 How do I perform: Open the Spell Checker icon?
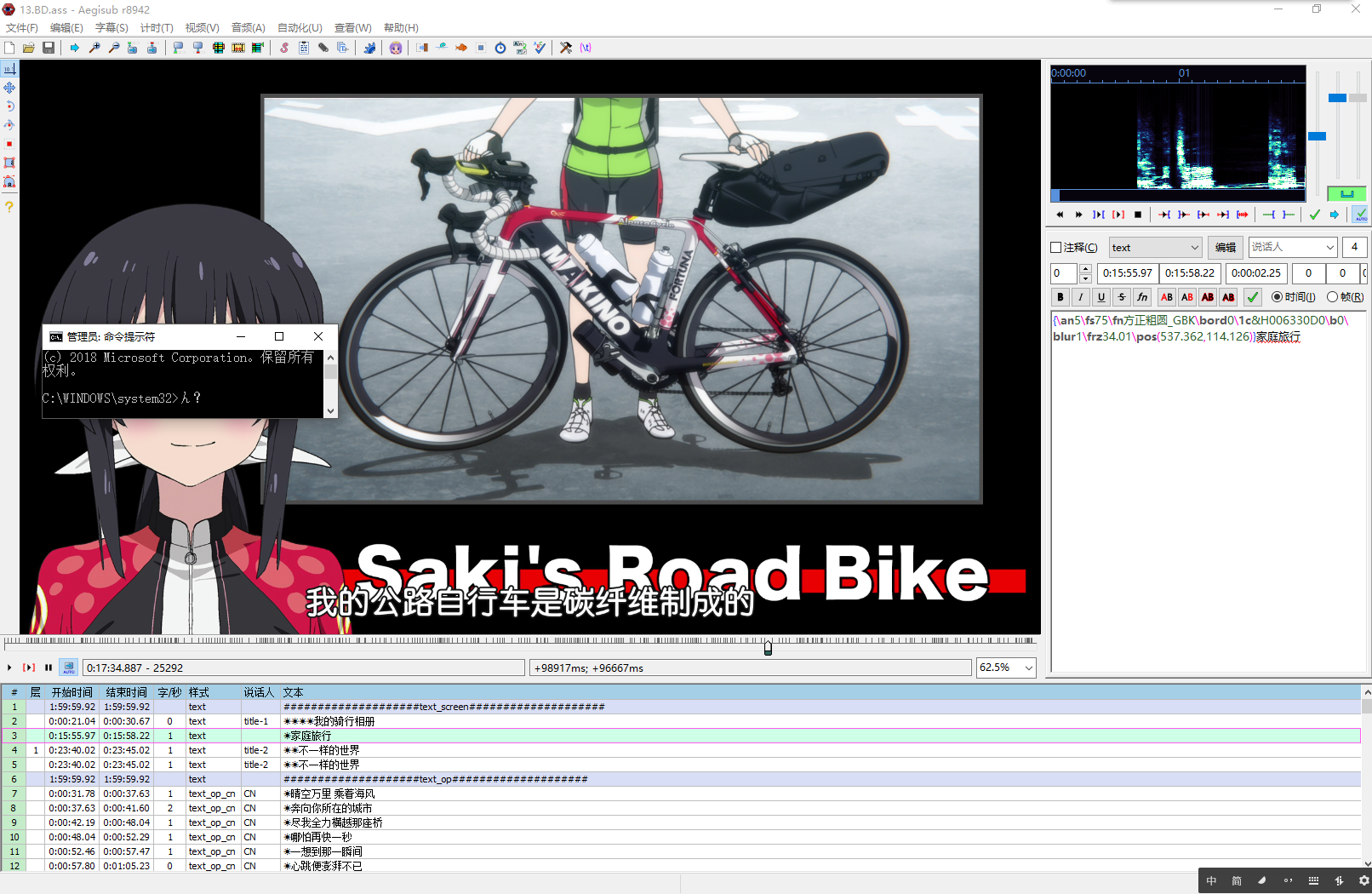(x=540, y=48)
